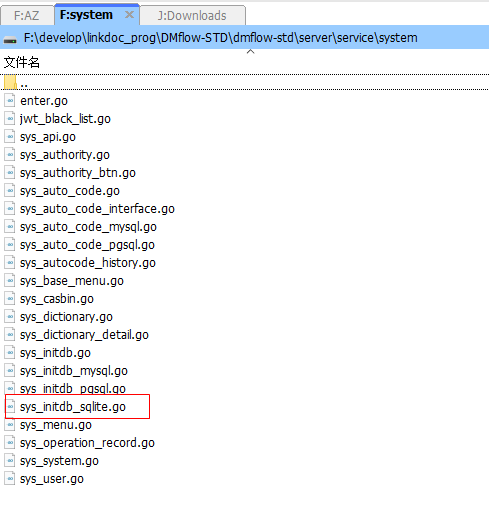Switch to the J:Downloads tab
Viewport: 489px width, 510px height.
pos(192,15)
